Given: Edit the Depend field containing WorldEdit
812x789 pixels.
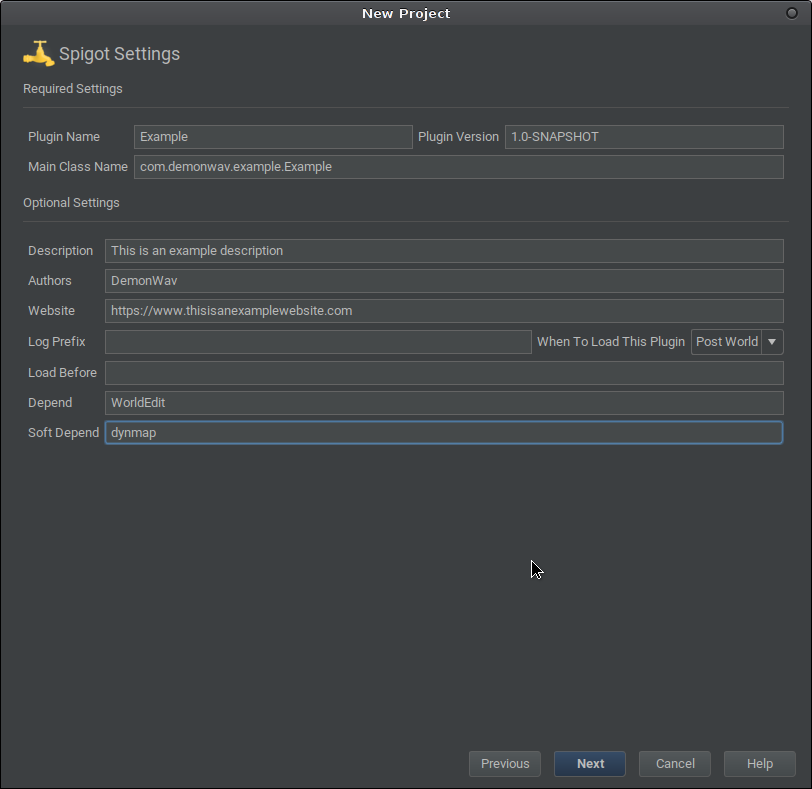Looking at the screenshot, I should coord(444,403).
